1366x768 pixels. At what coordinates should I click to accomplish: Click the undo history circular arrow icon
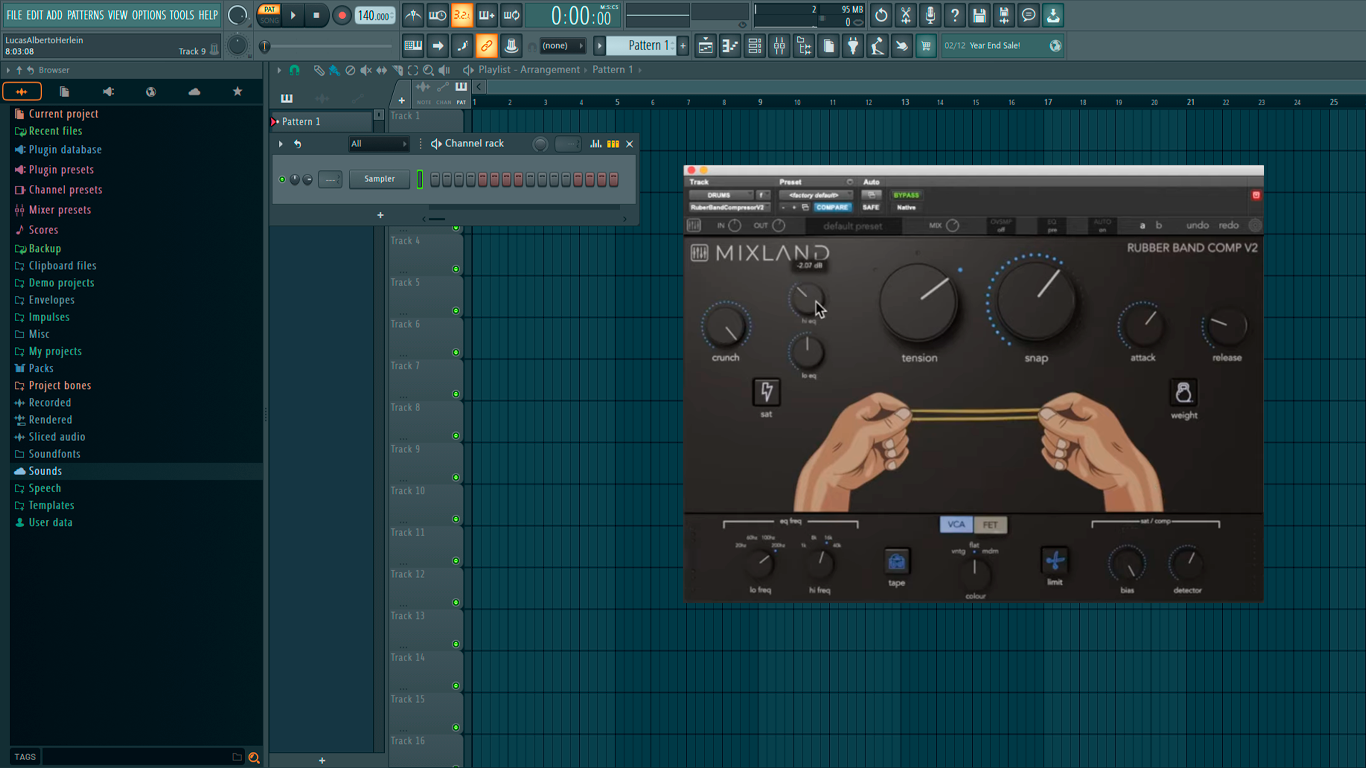pos(881,15)
